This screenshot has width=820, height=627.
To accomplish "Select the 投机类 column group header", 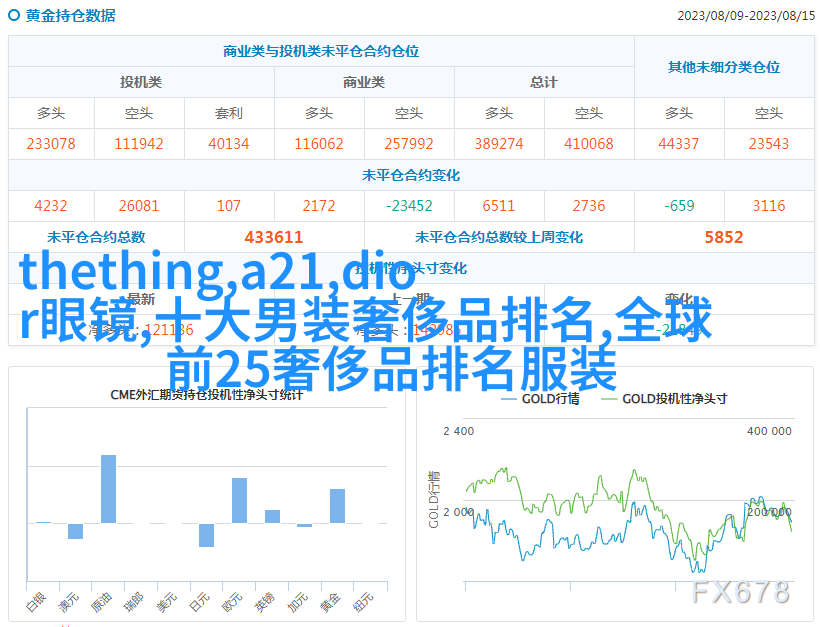I will click(x=141, y=82).
